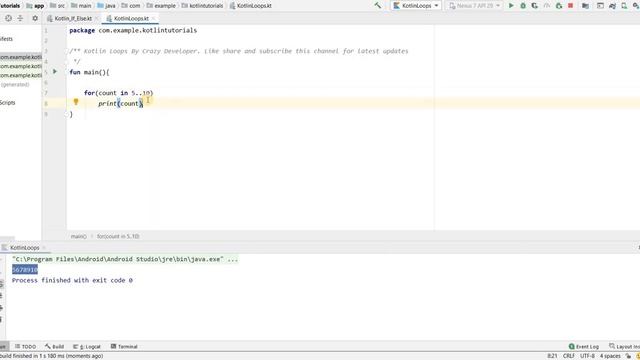Image resolution: width=640 pixels, height=360 pixels.
Task: Click the java.exe command line in console
Action: [x=125, y=259]
